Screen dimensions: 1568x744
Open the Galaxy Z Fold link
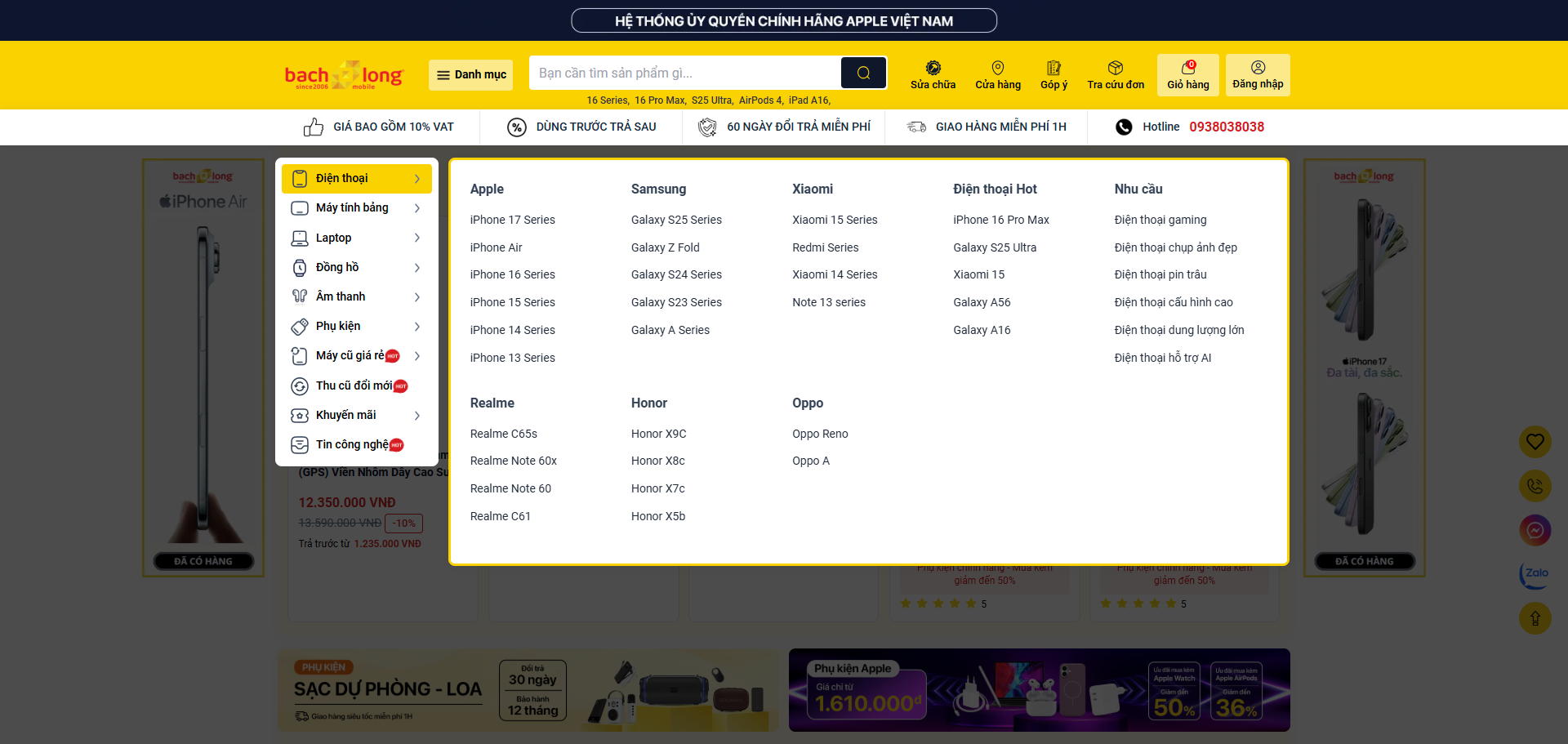[x=665, y=247]
